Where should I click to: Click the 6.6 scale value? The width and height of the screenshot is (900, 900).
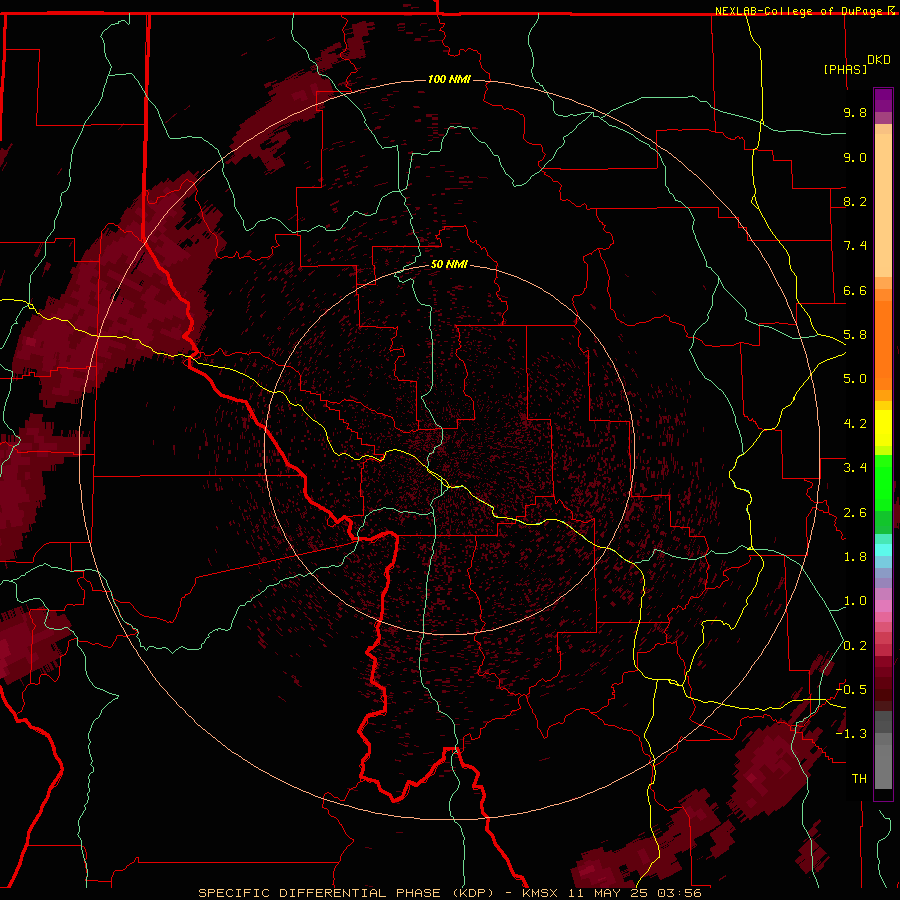coord(855,290)
